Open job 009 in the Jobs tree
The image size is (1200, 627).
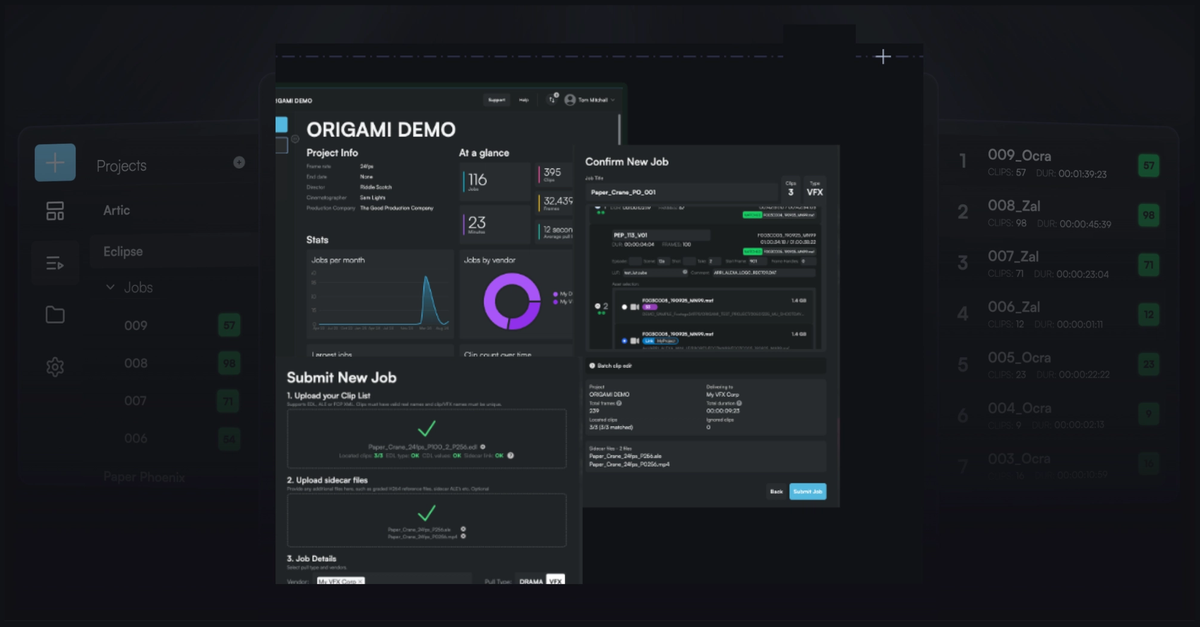pos(136,326)
